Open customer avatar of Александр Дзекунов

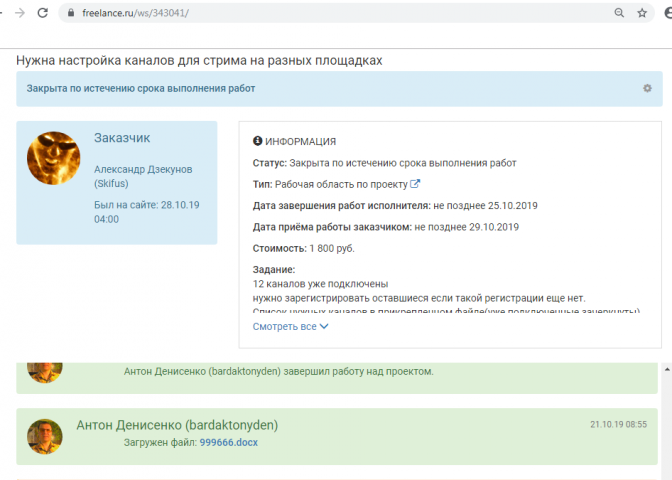[x=54, y=158]
